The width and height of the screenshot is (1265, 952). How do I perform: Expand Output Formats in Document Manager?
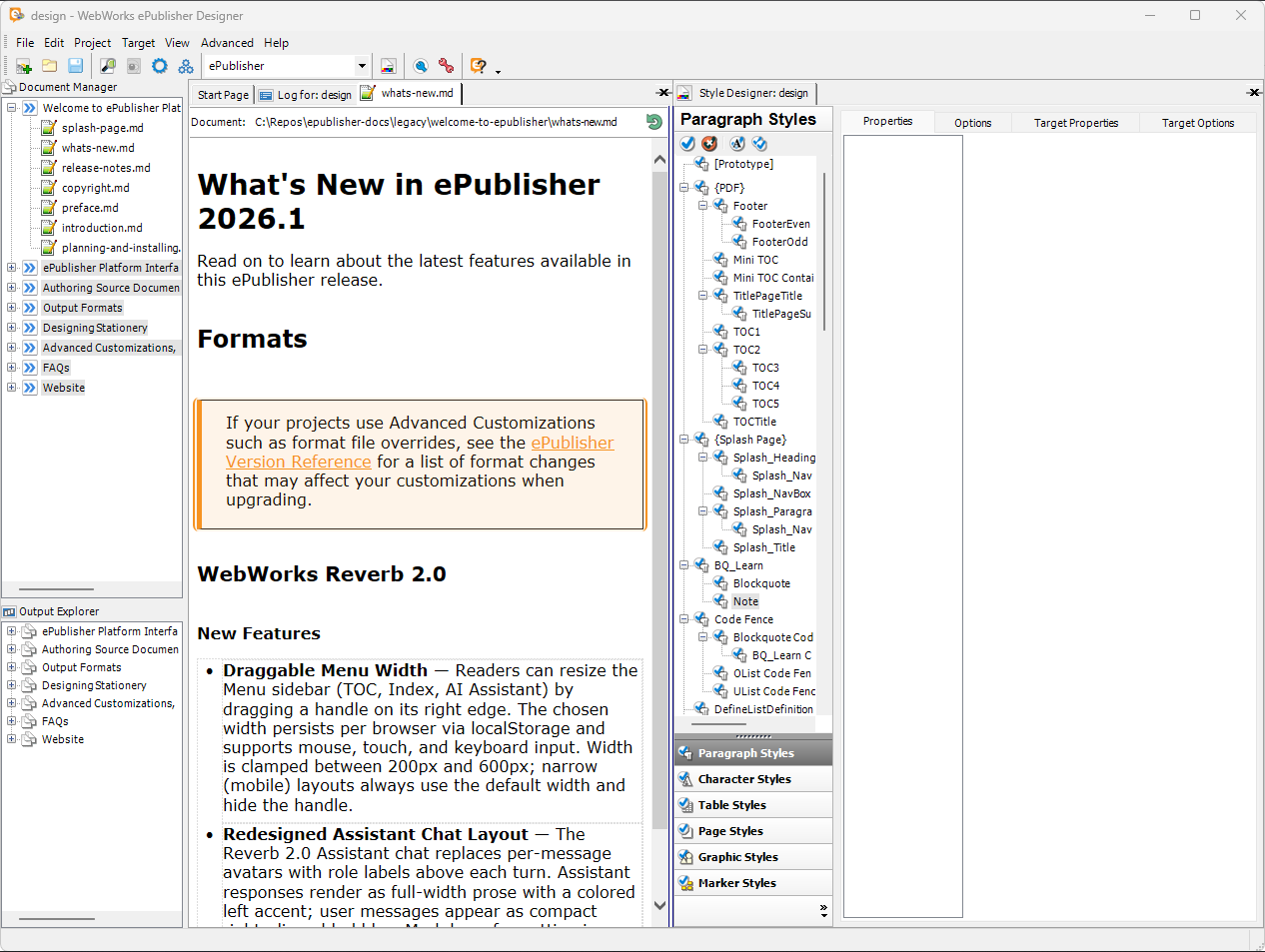pos(11,308)
